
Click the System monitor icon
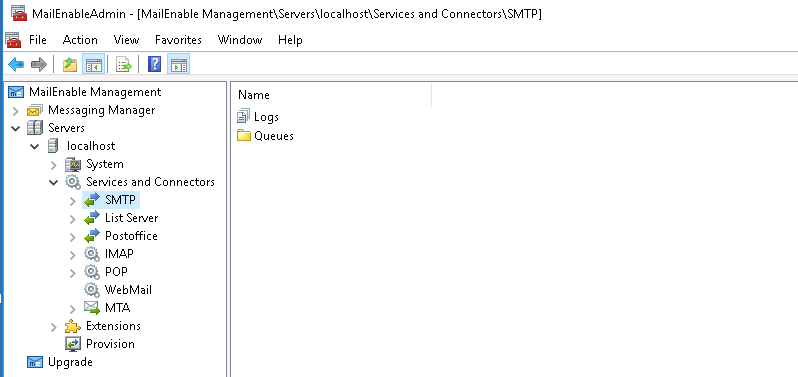point(73,164)
